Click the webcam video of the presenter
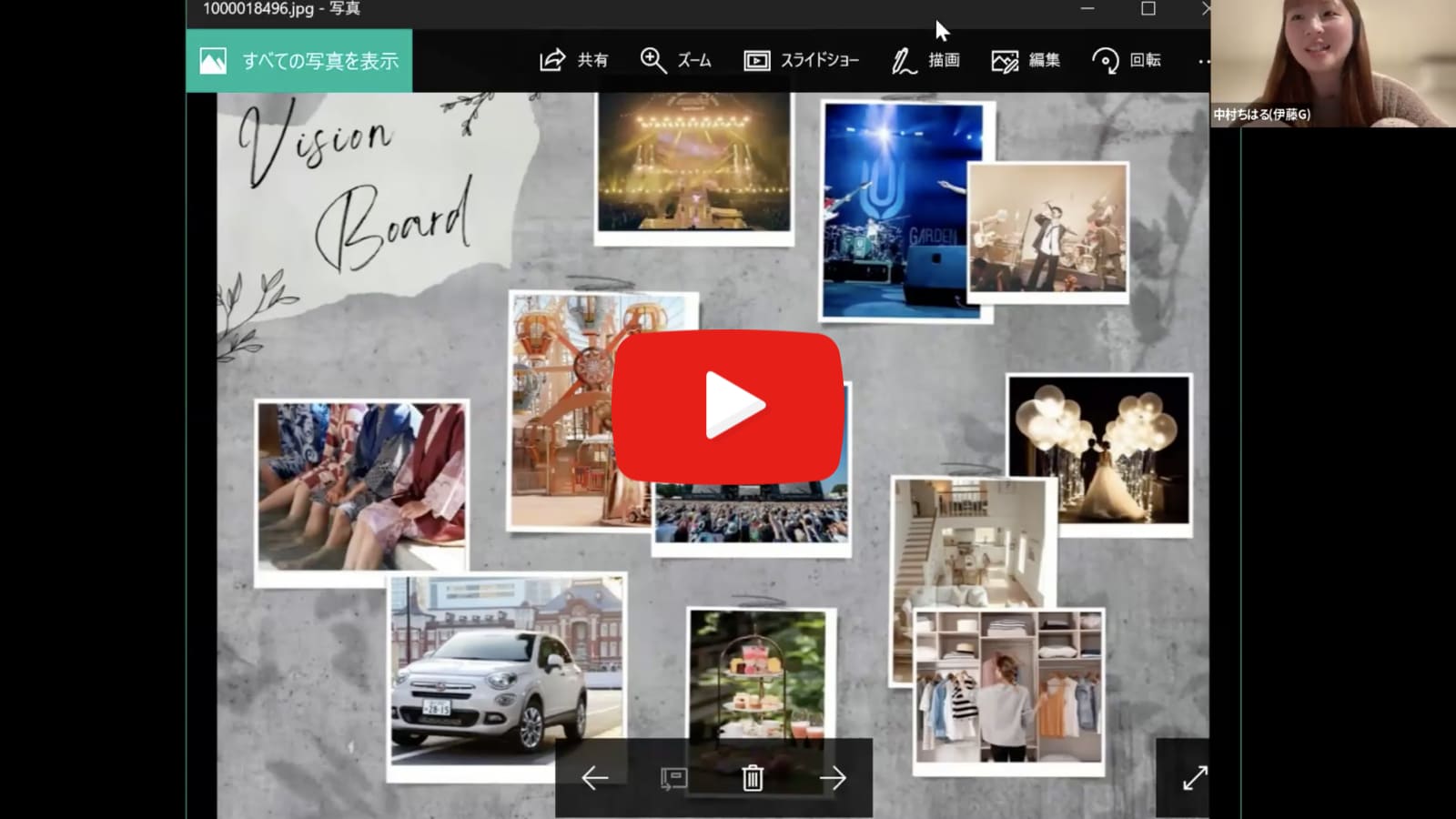Screen dimensions: 1456x819 click(x=1332, y=64)
